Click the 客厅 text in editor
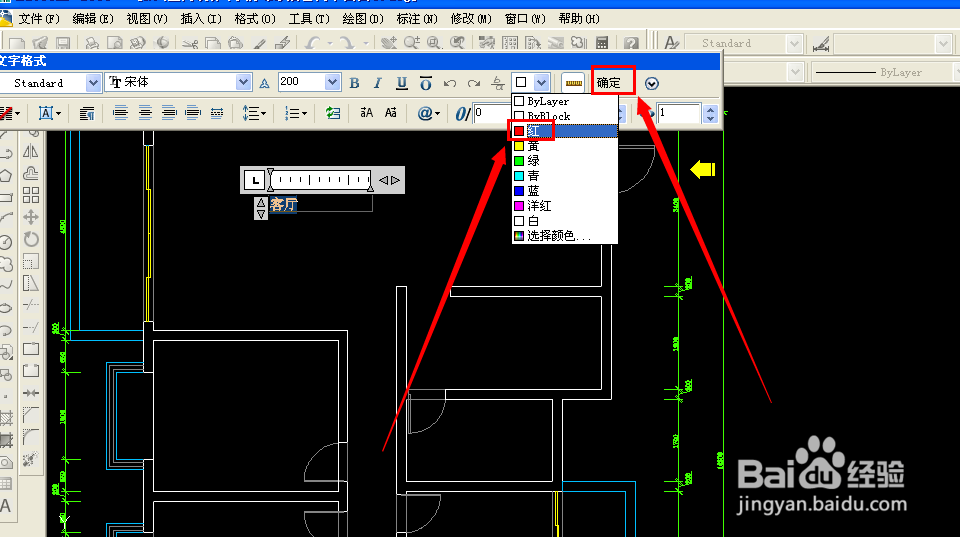Viewport: 960px width, 537px height. click(283, 205)
